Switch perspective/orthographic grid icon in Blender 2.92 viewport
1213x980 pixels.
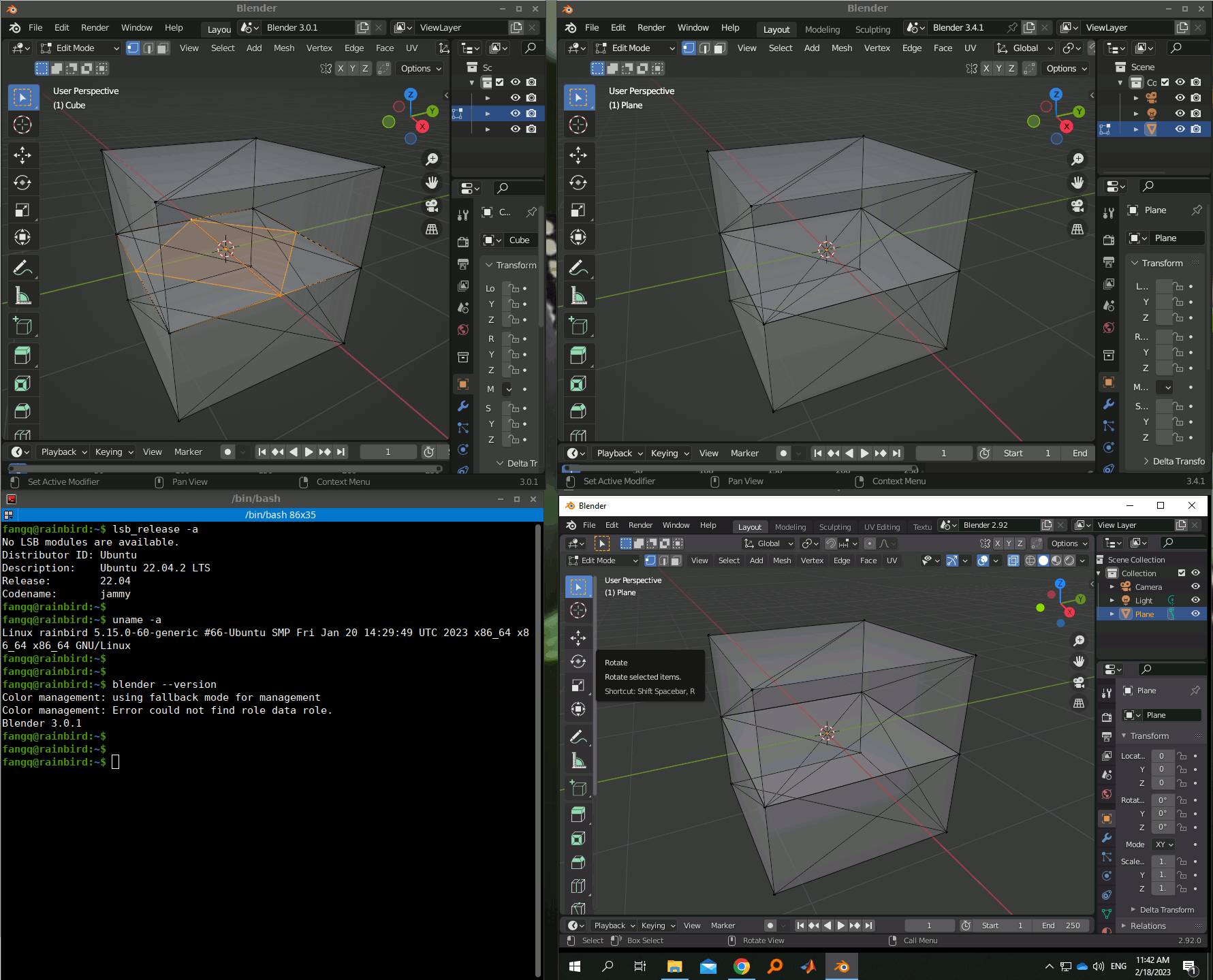(x=1079, y=703)
